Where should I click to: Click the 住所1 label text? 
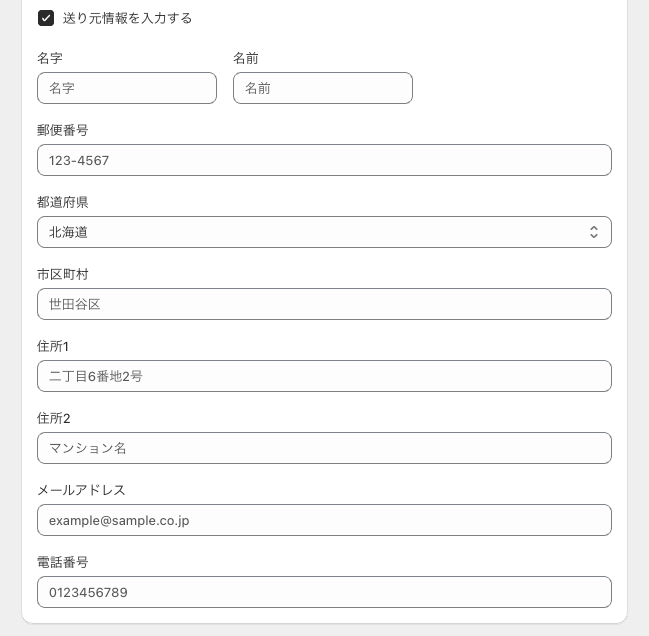53,346
